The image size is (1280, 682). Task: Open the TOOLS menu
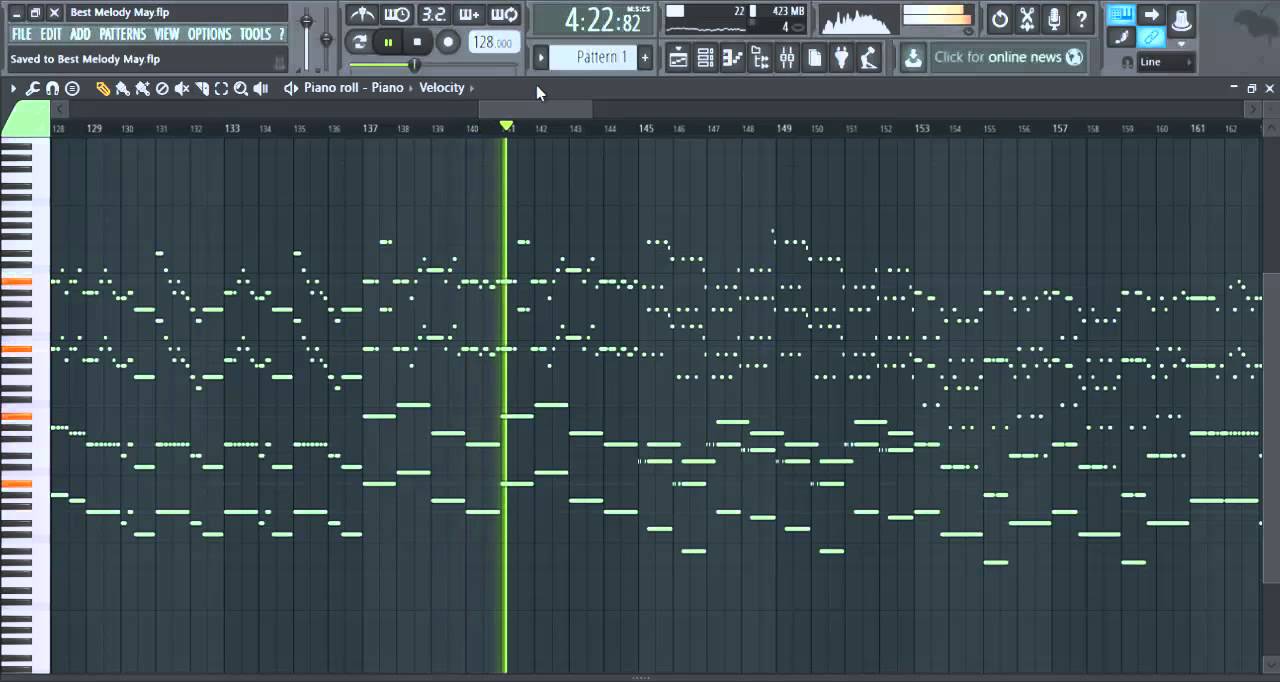click(255, 34)
